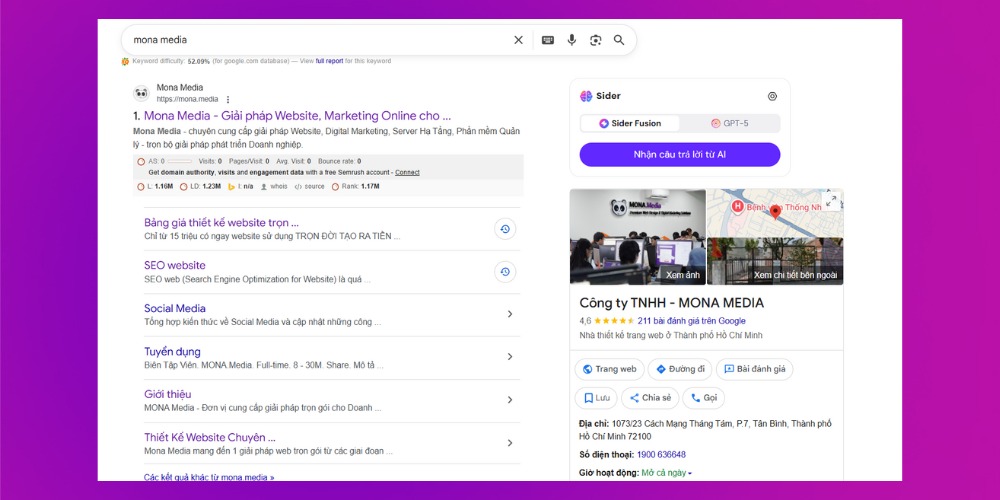The height and width of the screenshot is (500, 1000).
Task: Click the Rank: 1.17M metric
Action: pos(356,187)
